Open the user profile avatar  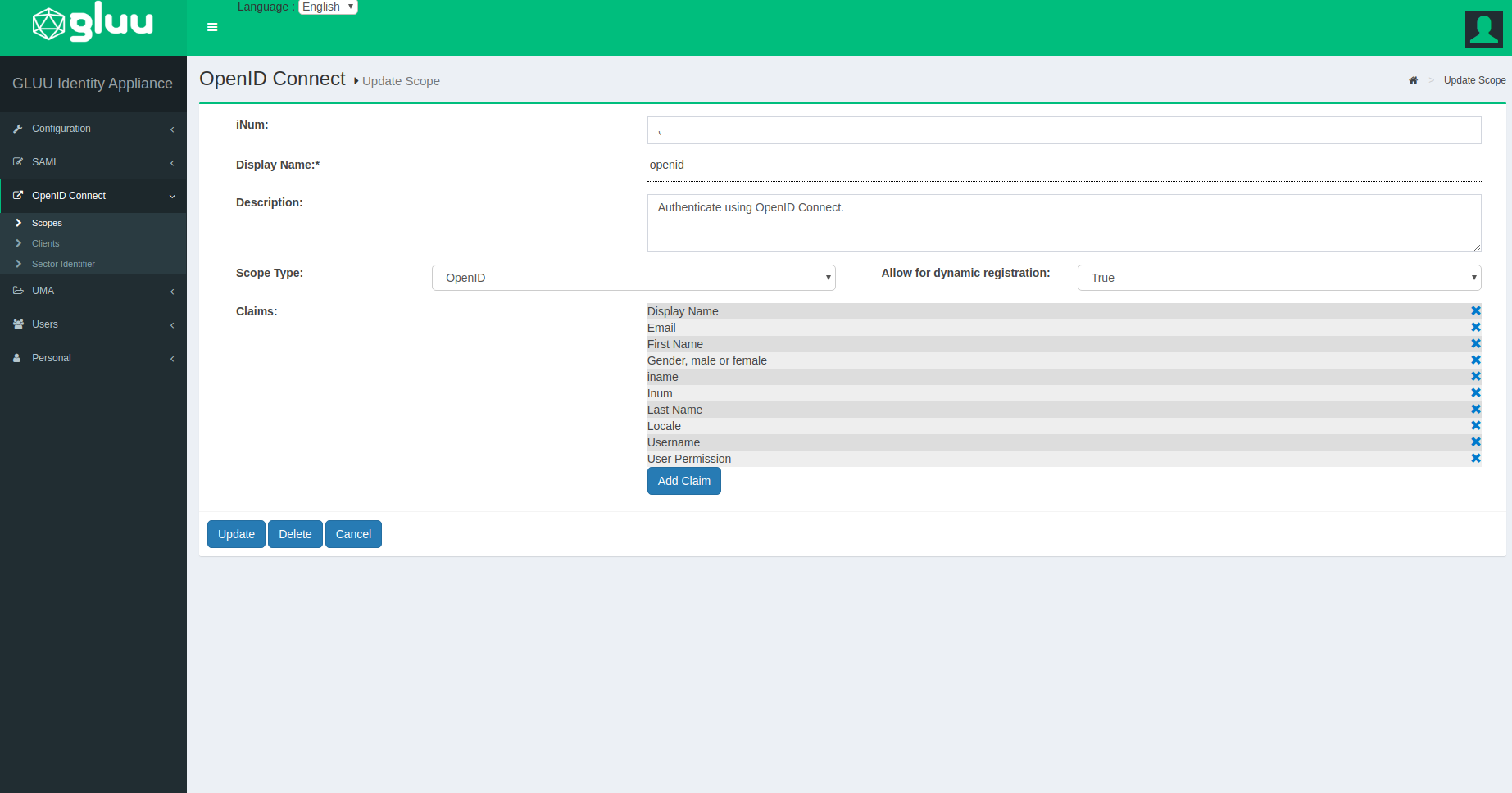point(1484,29)
